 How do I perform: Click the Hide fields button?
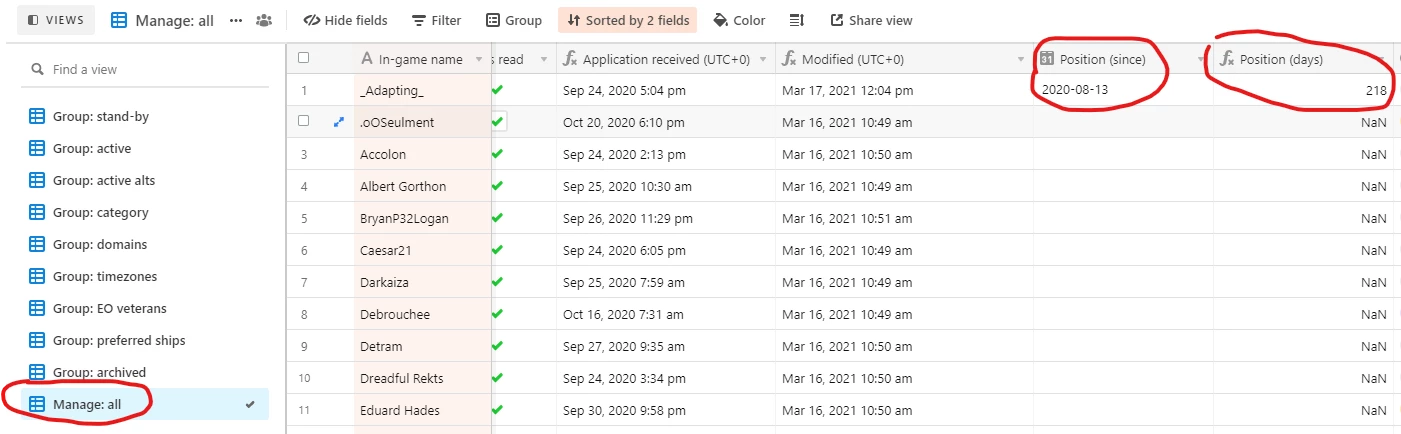[345, 20]
